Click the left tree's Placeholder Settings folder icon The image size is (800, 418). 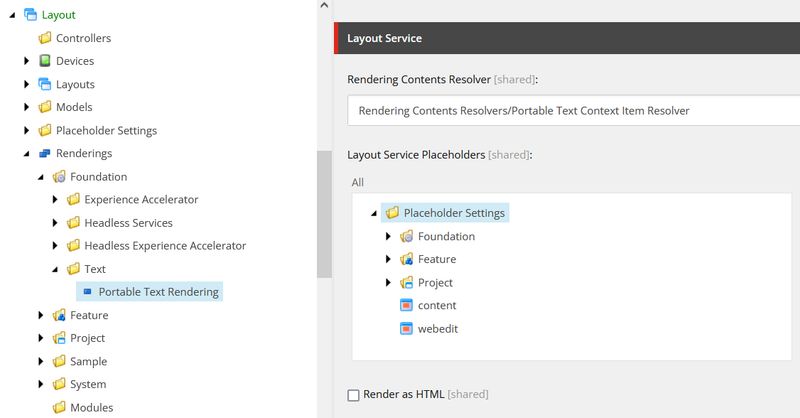pos(45,130)
